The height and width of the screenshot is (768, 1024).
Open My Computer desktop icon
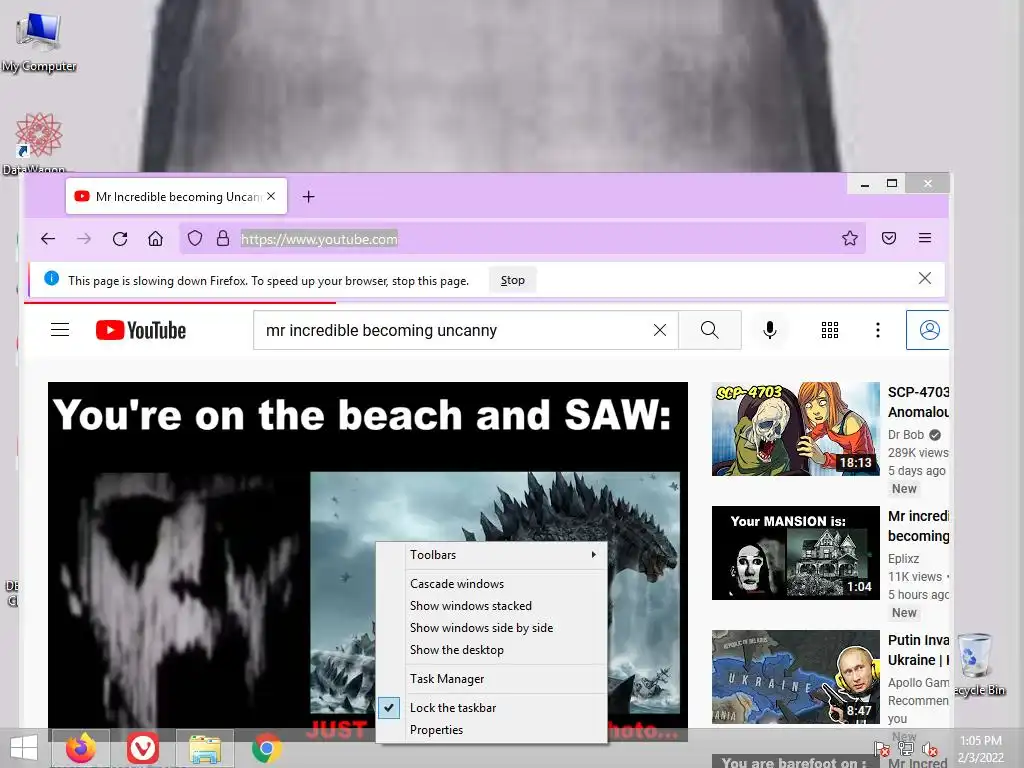coord(39,42)
